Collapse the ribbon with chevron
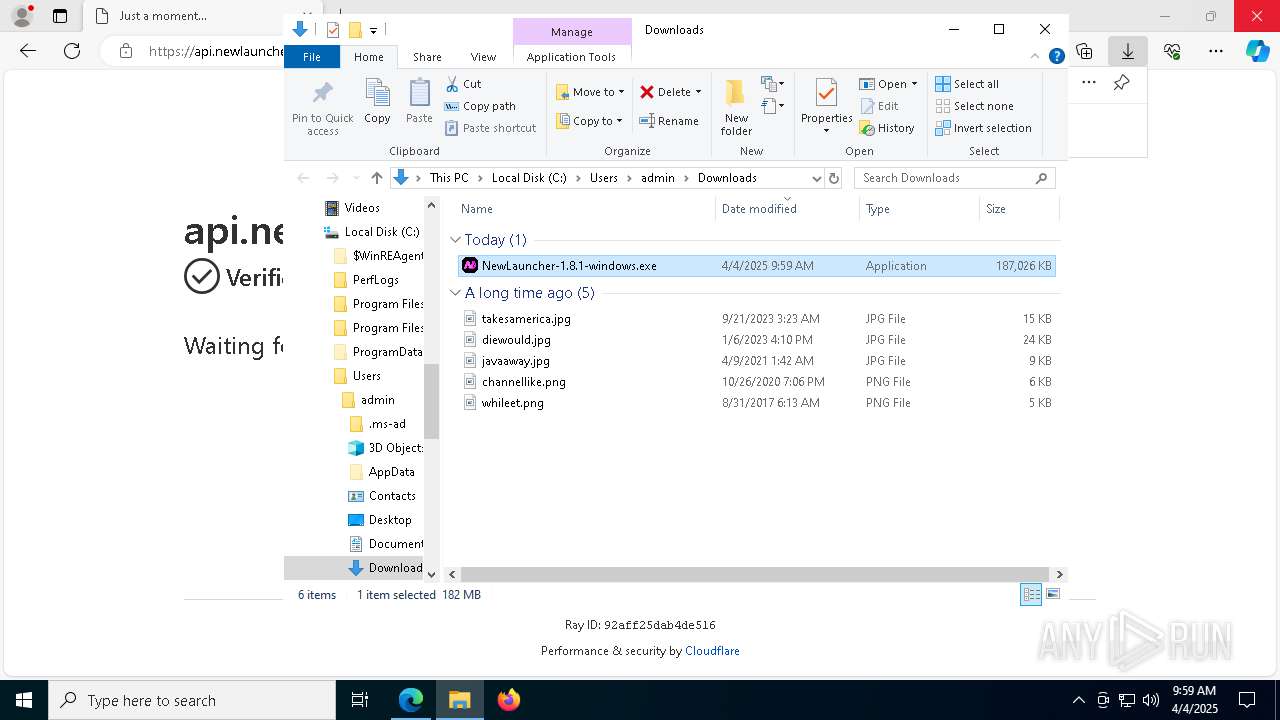This screenshot has height=720, width=1280. tap(1035, 57)
